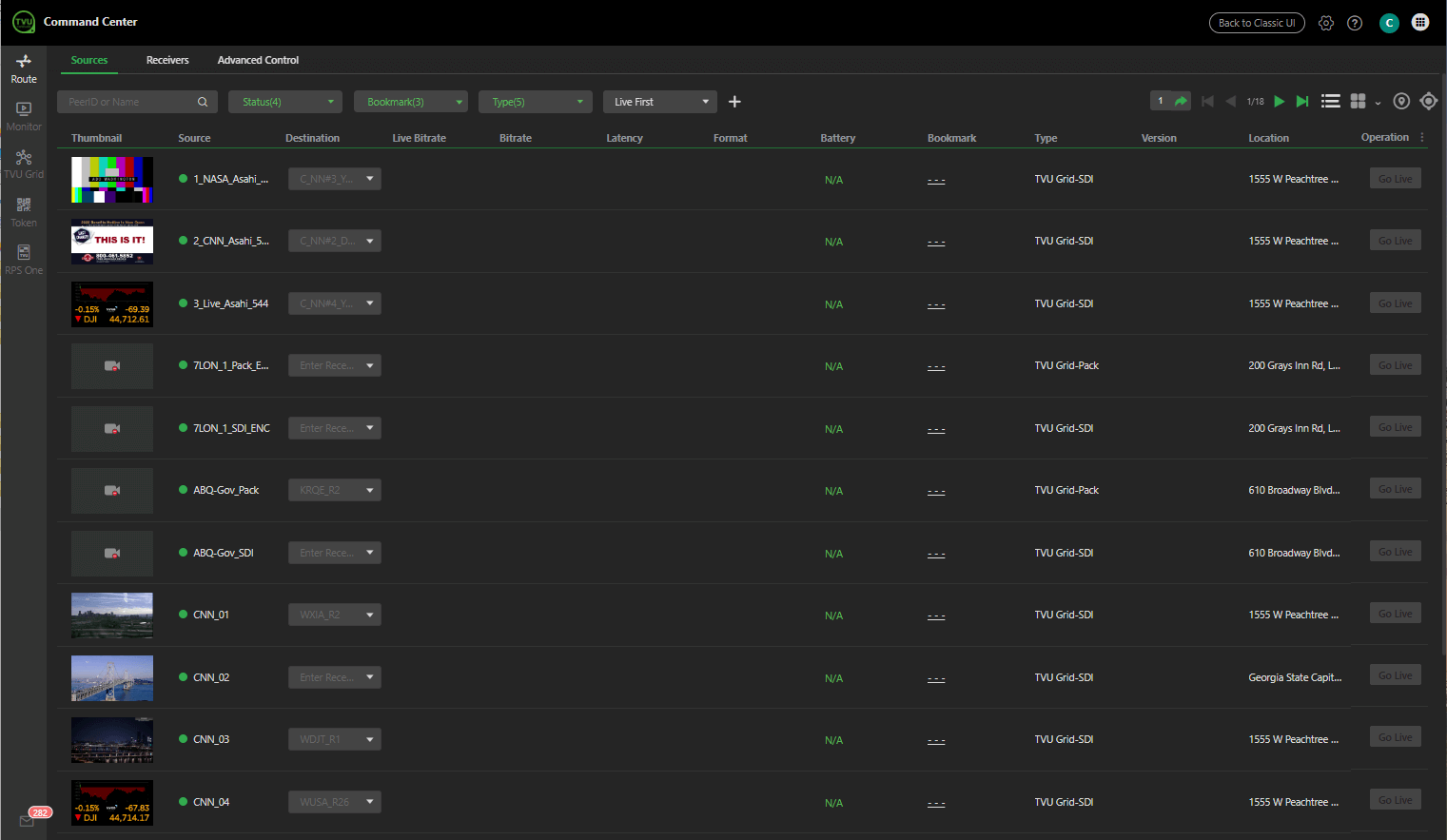Click the page number input box

coord(1161,101)
